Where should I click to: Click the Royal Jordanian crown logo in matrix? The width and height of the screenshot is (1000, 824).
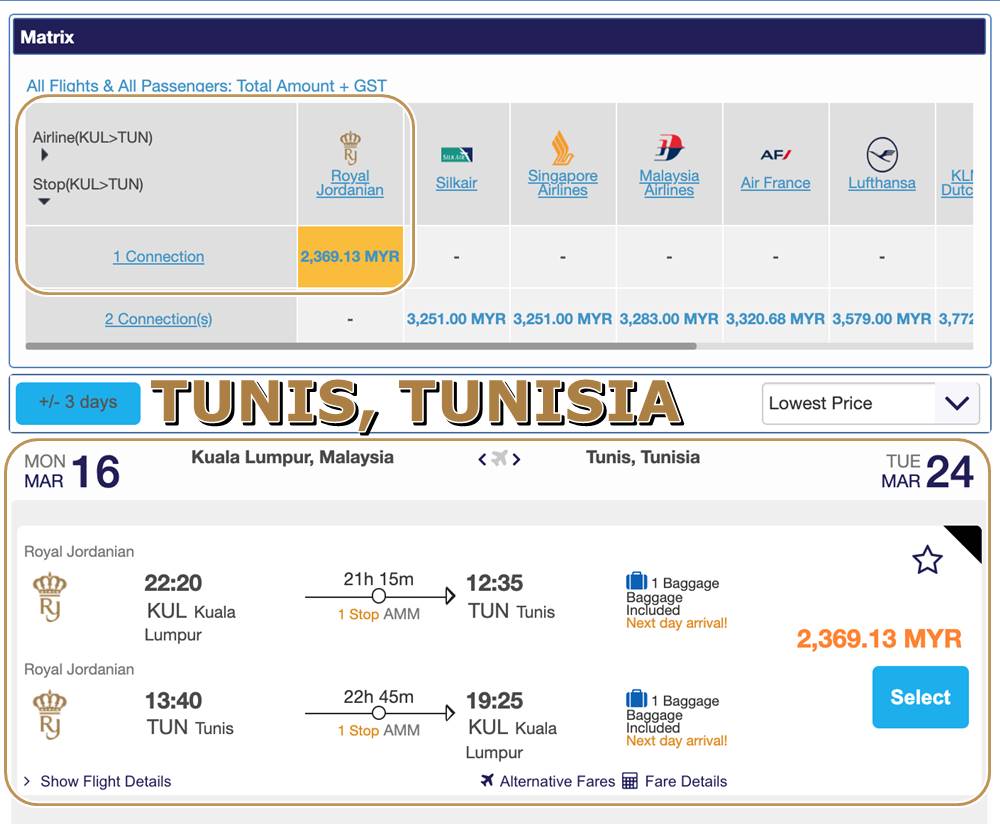[350, 147]
